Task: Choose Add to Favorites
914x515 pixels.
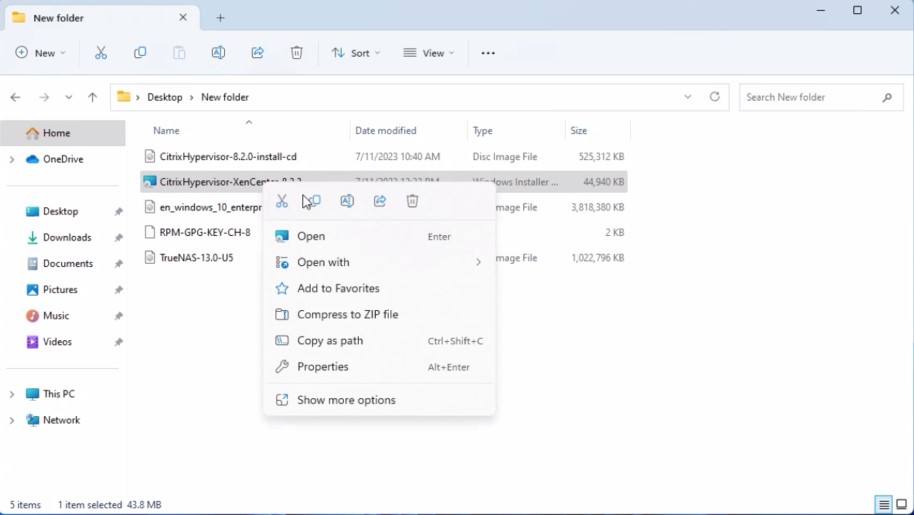Action: 379,288
